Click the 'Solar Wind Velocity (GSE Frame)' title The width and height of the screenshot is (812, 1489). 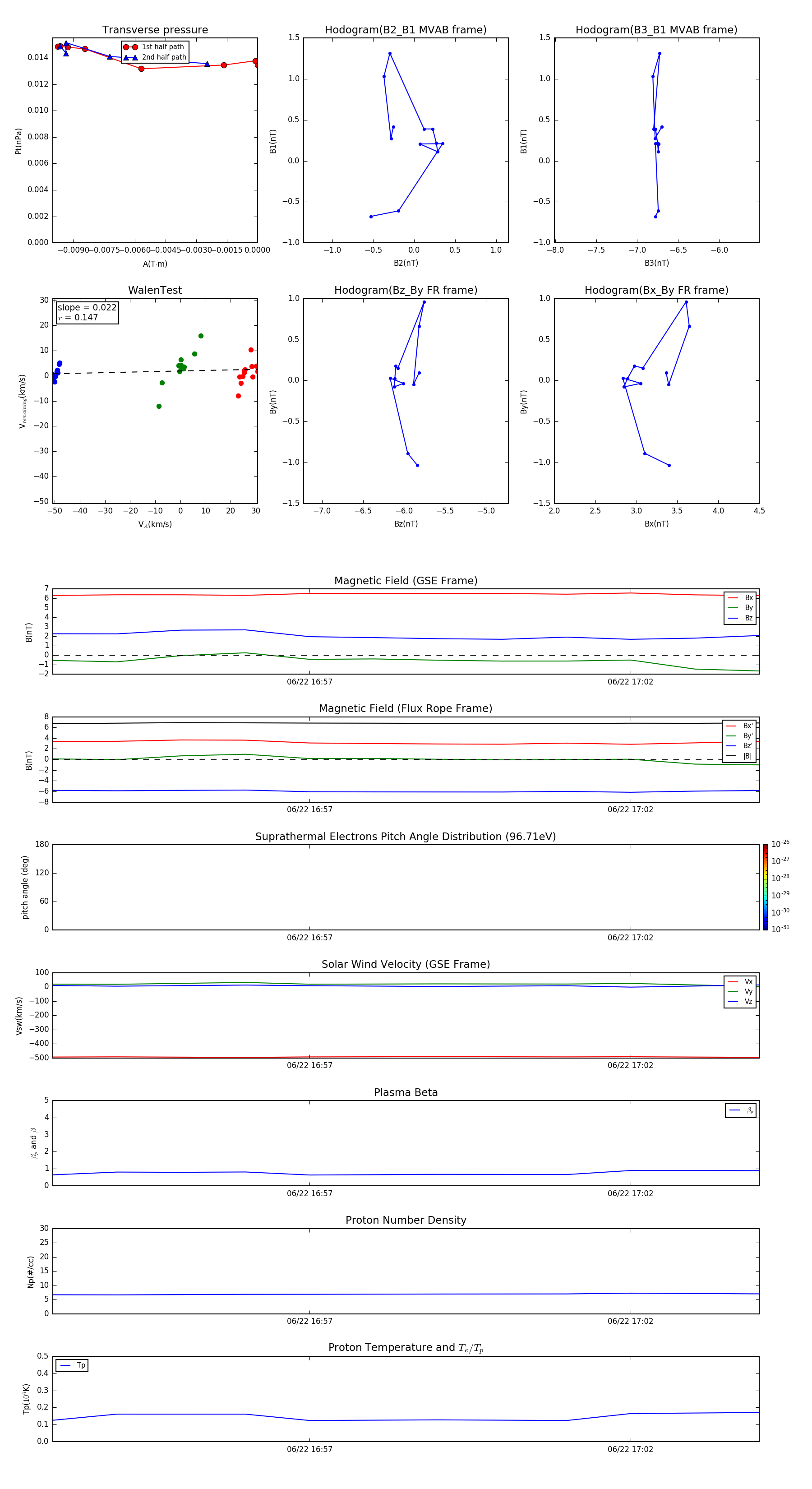[406, 964]
